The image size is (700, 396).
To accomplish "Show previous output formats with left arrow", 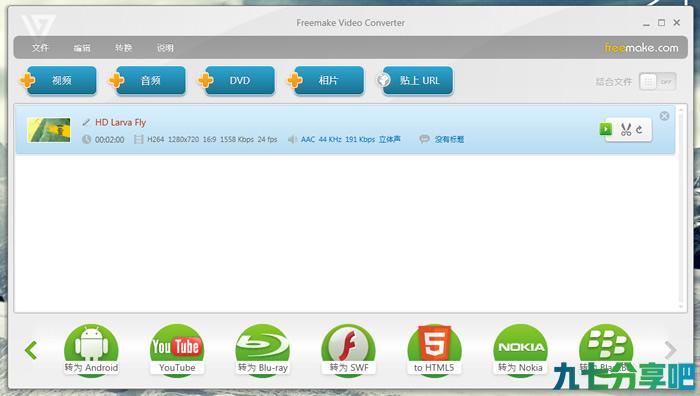I will click(31, 350).
